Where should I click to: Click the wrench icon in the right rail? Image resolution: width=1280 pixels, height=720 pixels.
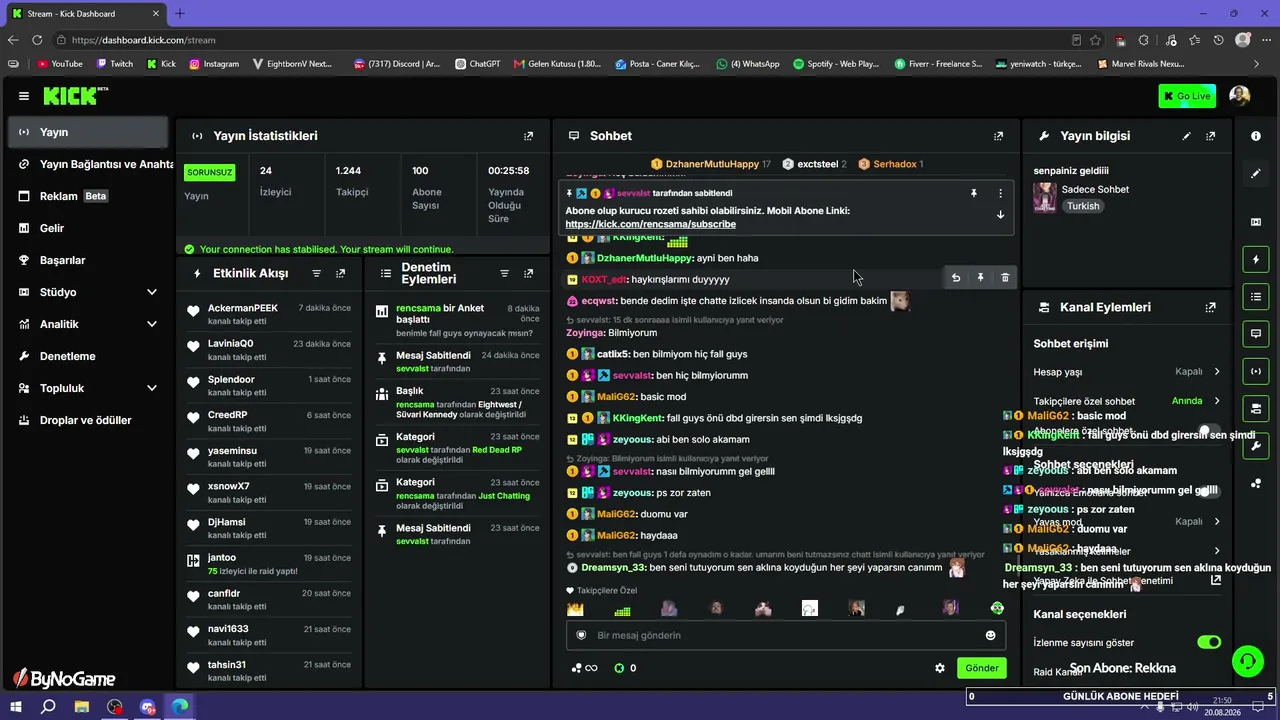click(x=1256, y=446)
